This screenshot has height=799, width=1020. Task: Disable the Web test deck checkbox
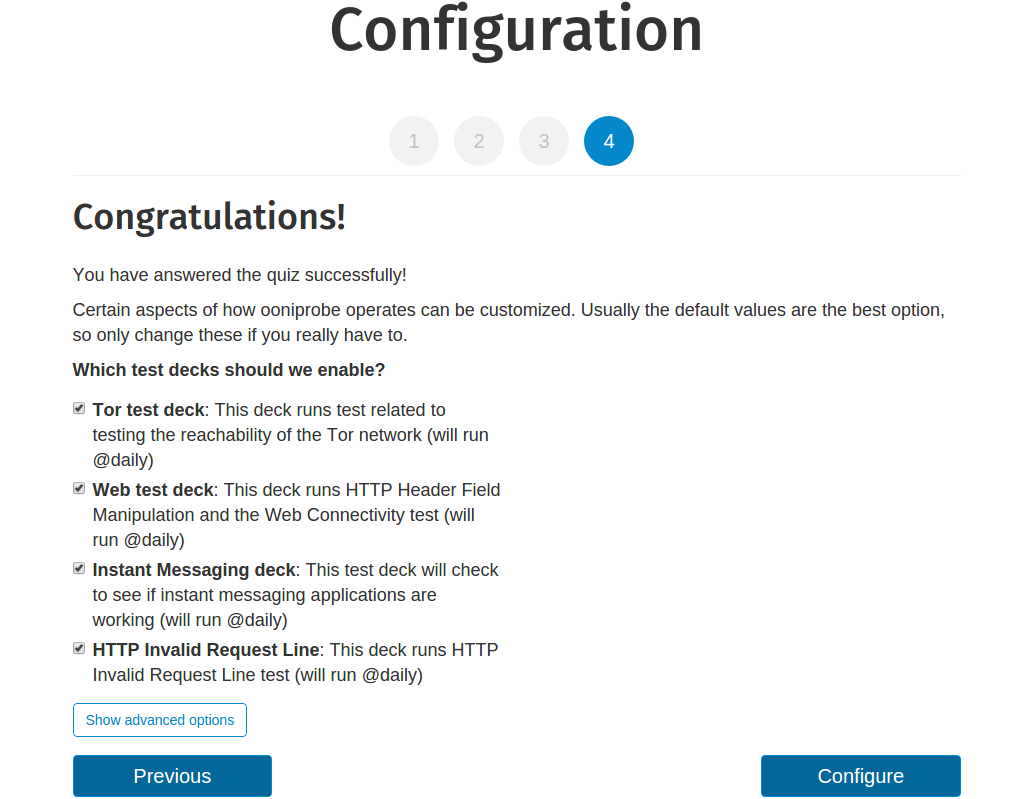click(79, 488)
